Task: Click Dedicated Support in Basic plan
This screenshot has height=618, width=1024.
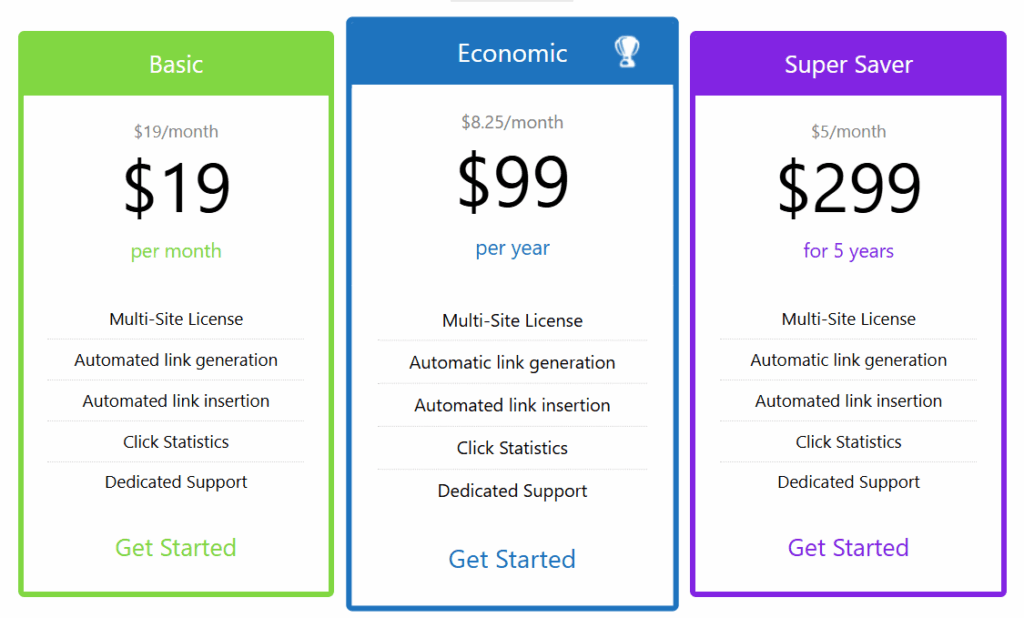Action: pos(176,482)
